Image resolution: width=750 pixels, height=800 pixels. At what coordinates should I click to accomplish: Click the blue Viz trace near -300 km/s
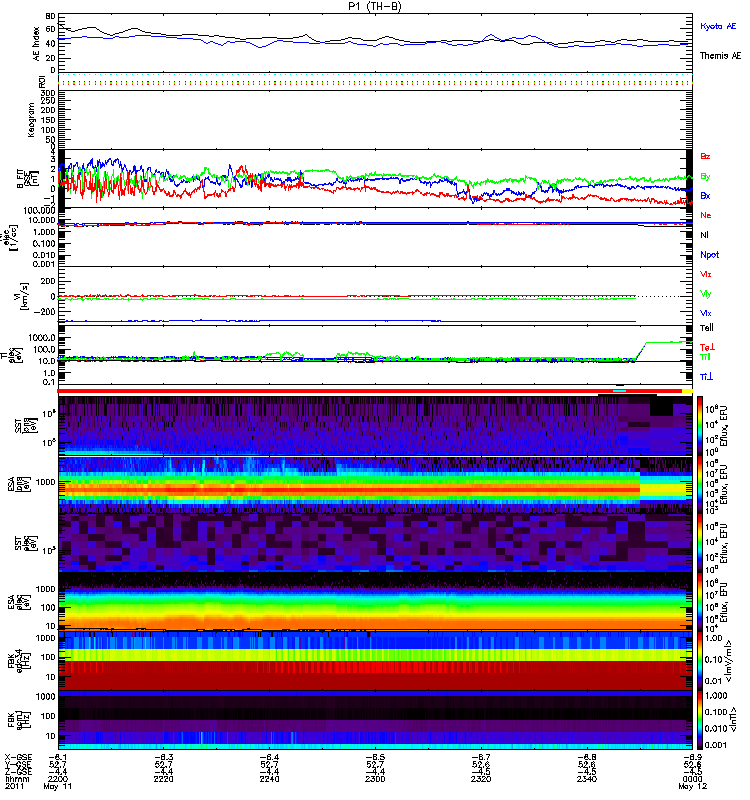tap(347, 321)
